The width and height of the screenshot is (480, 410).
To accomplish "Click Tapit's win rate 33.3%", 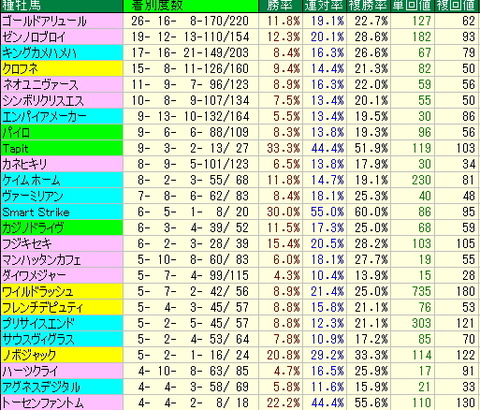I will coord(283,149).
